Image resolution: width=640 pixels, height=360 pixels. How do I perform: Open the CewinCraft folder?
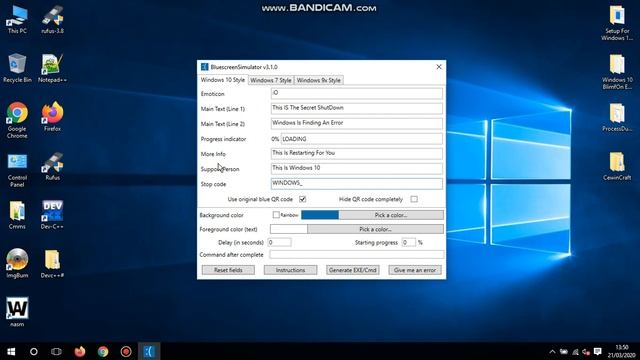(617, 166)
